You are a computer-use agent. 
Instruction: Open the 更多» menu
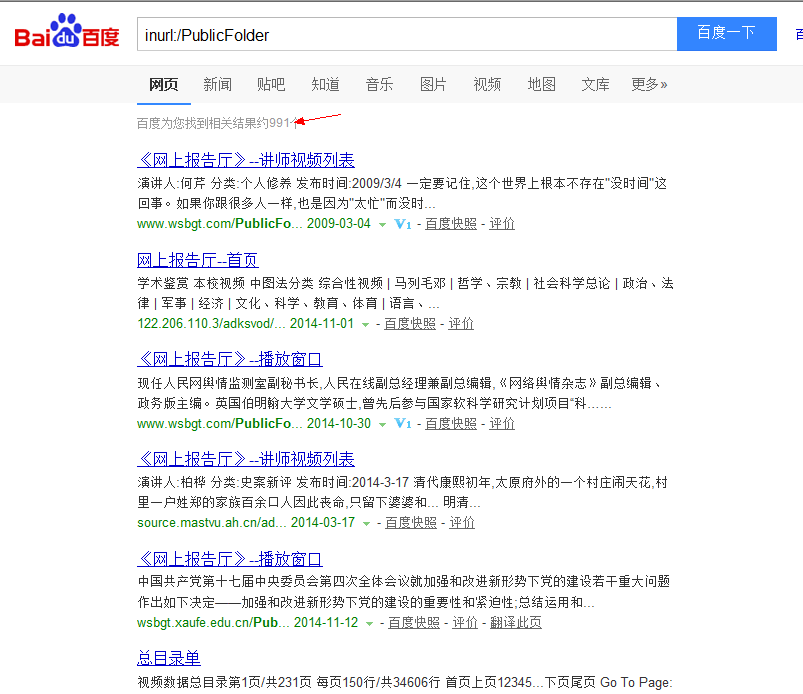(x=649, y=84)
